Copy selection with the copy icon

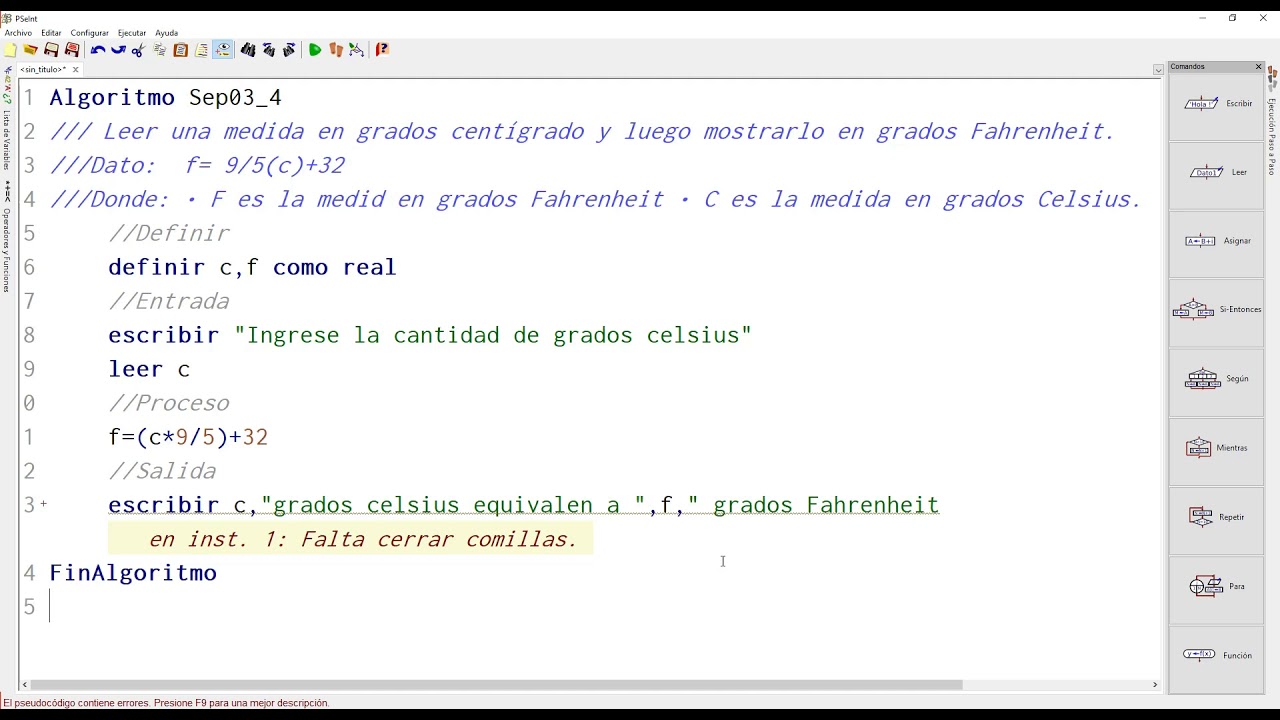160,50
